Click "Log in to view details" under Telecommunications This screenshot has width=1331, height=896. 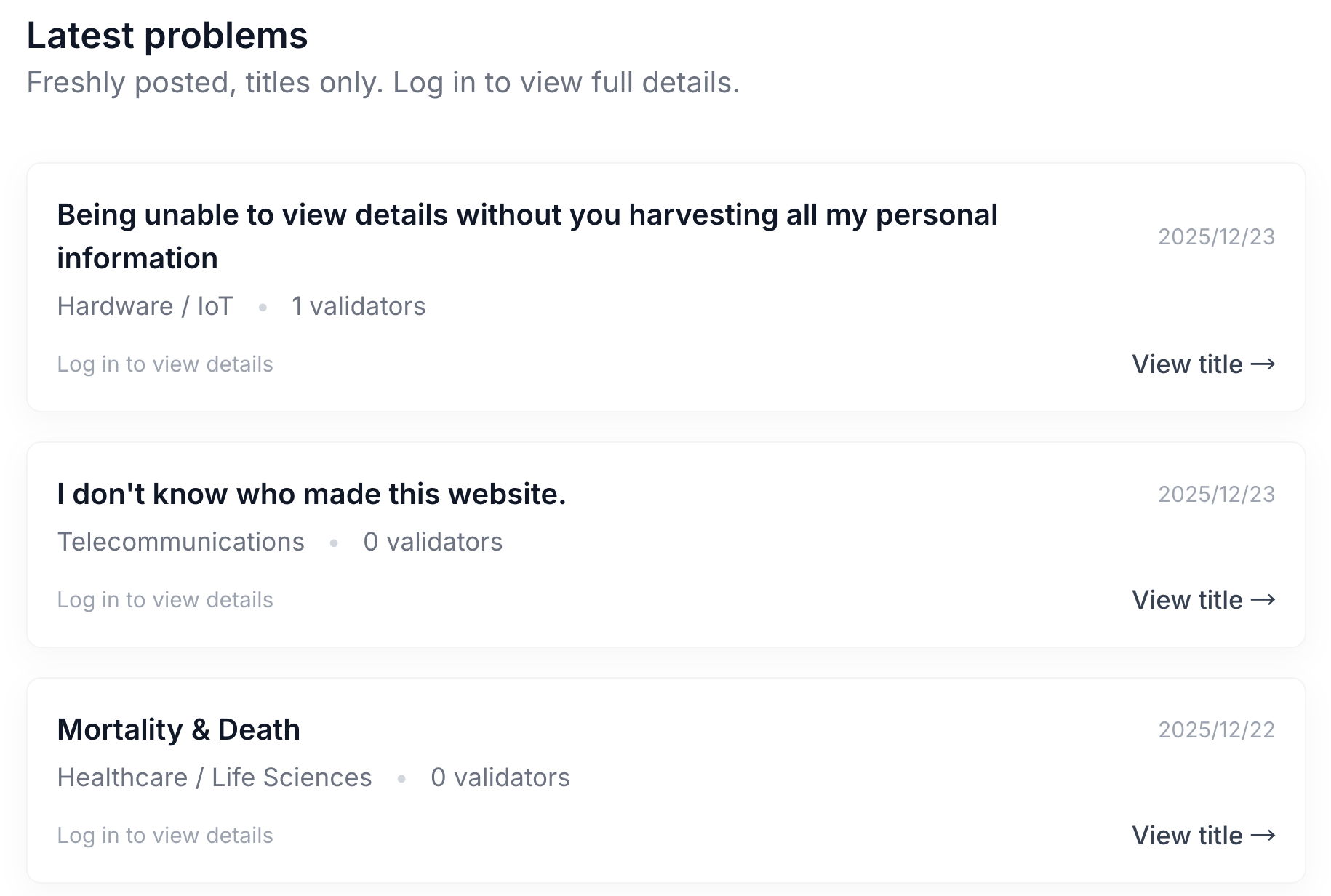pos(165,600)
